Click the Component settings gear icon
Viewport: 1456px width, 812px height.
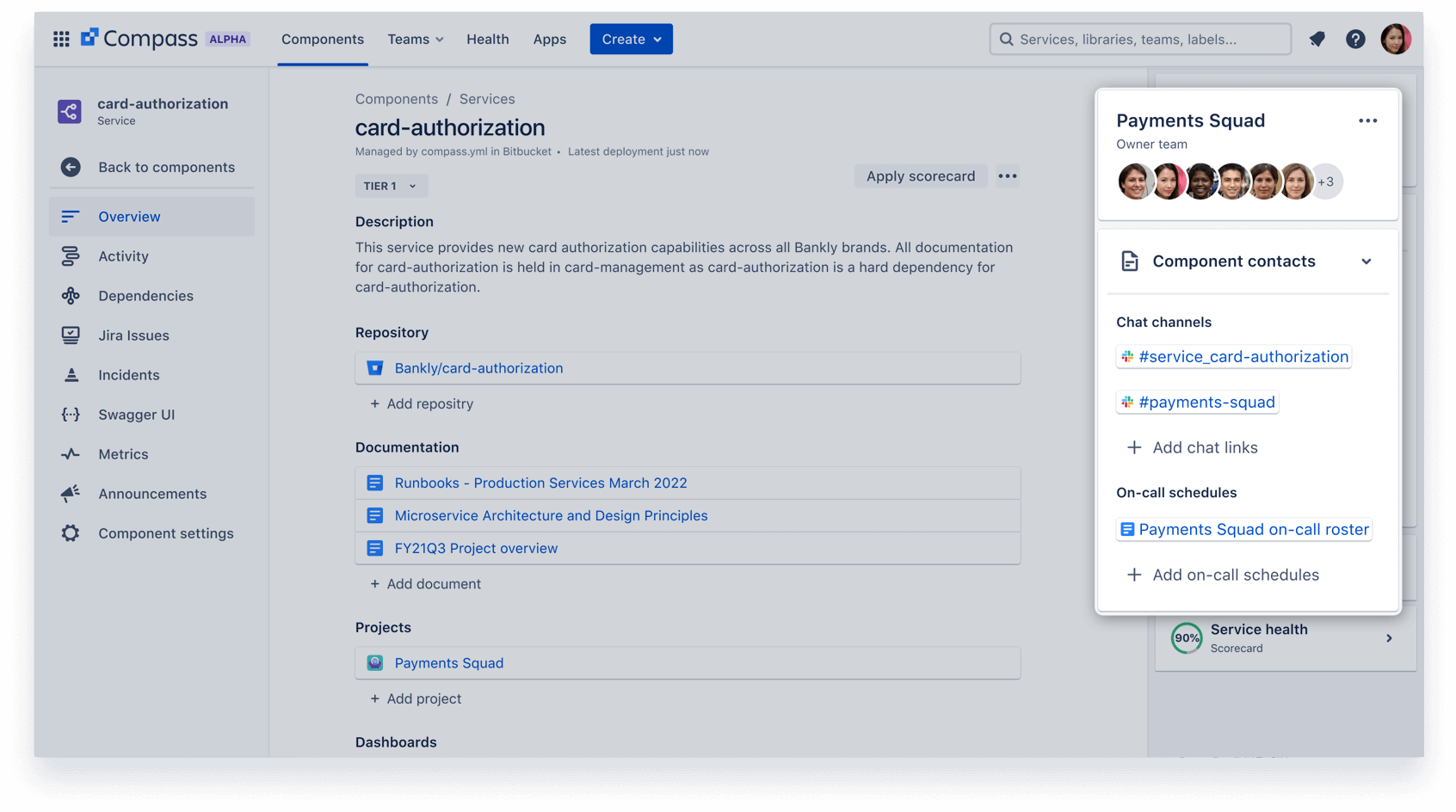[71, 533]
